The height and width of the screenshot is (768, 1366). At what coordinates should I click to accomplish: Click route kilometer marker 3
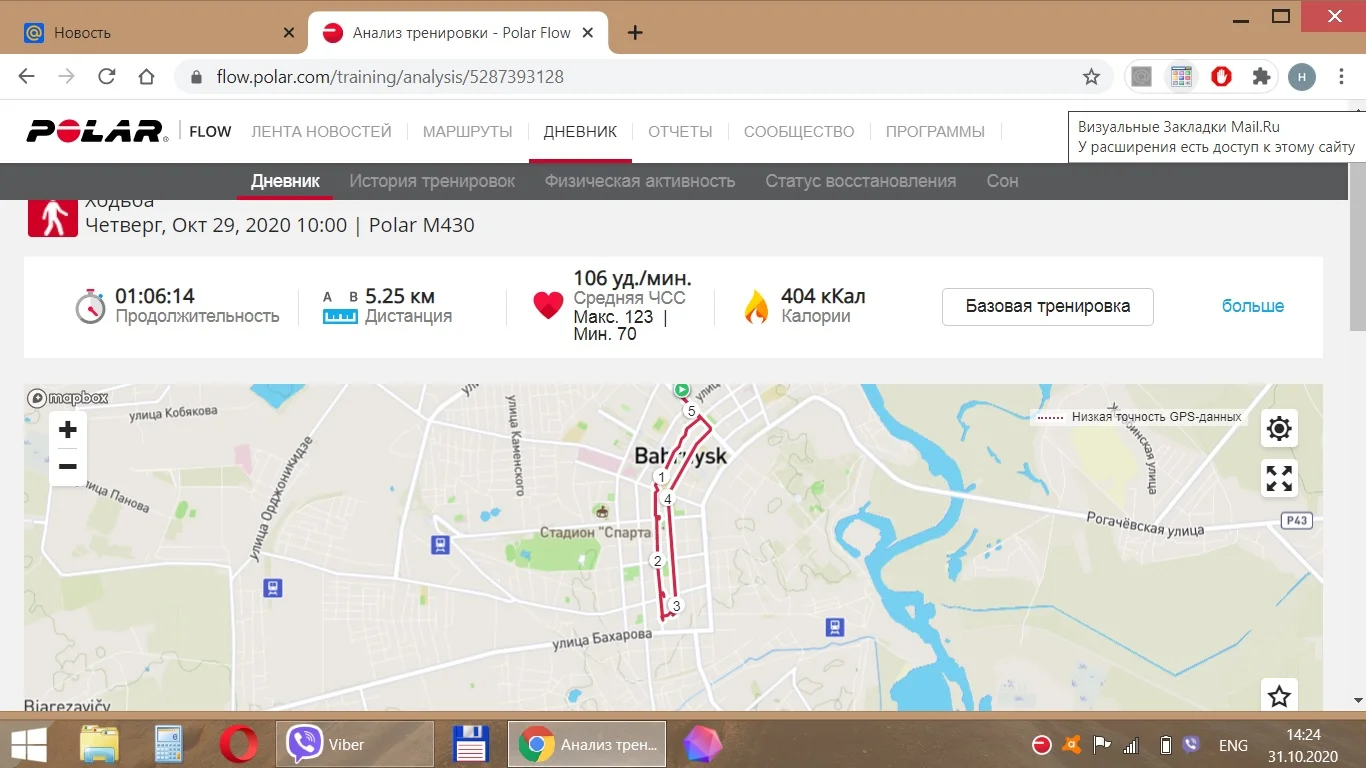[x=676, y=606]
